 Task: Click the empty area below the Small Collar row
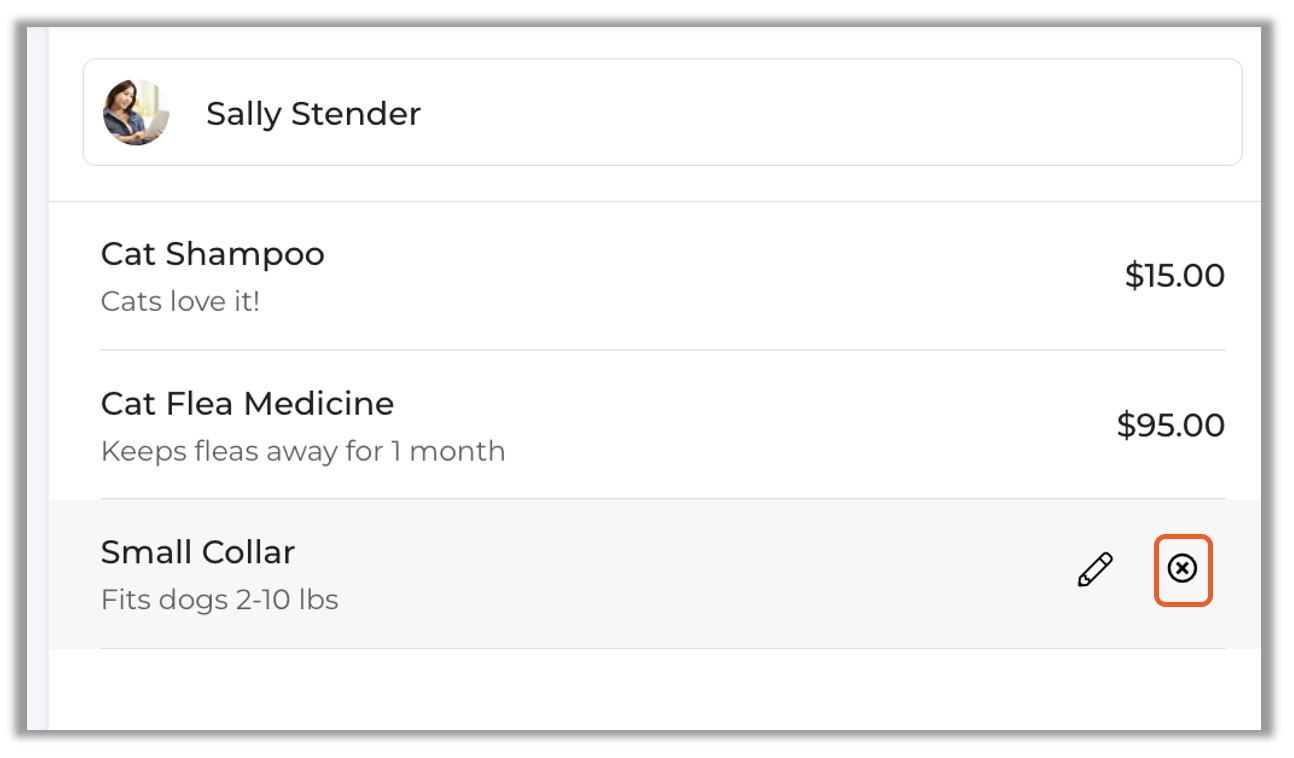[x=650, y=690]
